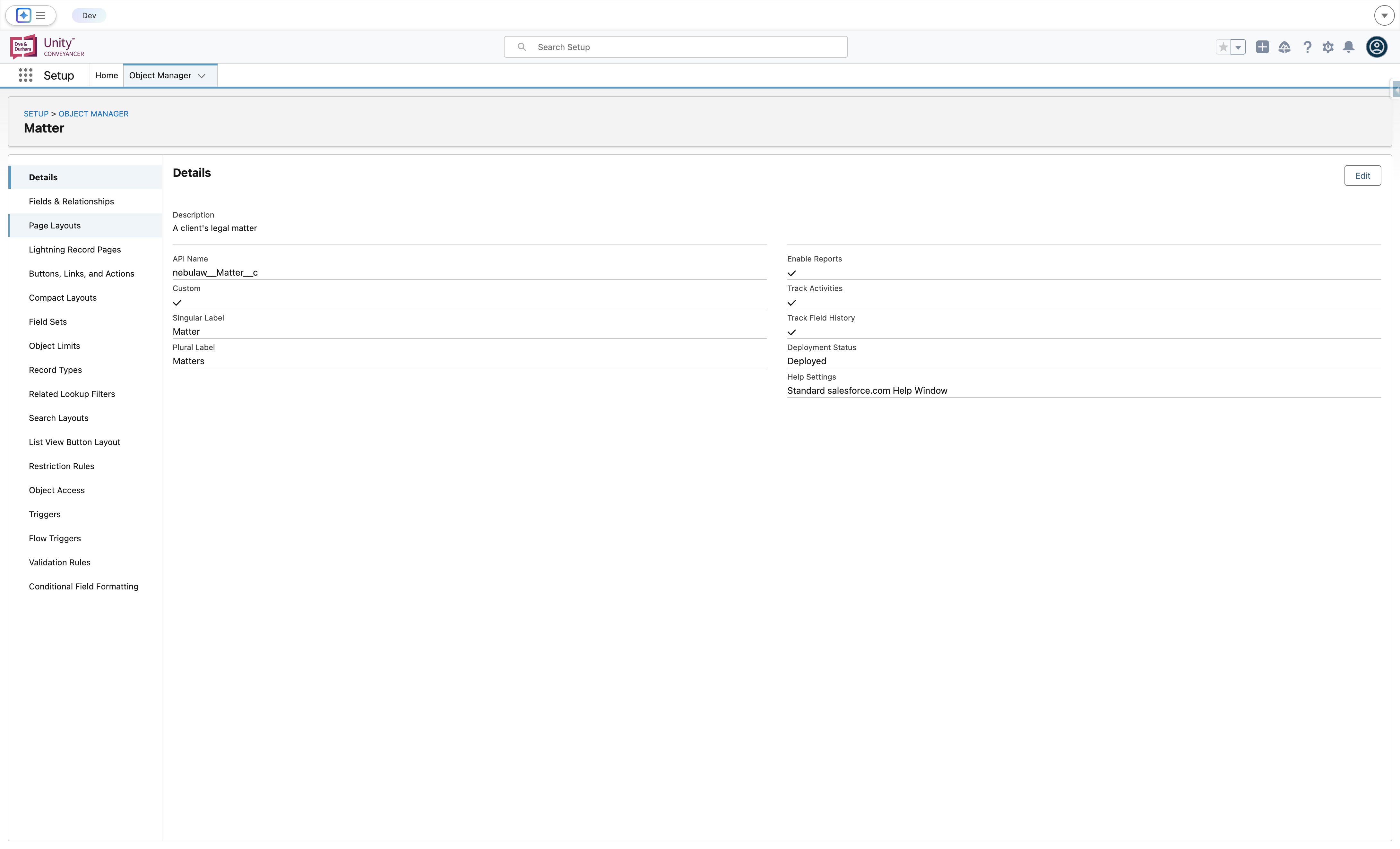Expand the top-right circular dropdown arrow
This screenshot has width=1400, height=849.
point(1384,15)
